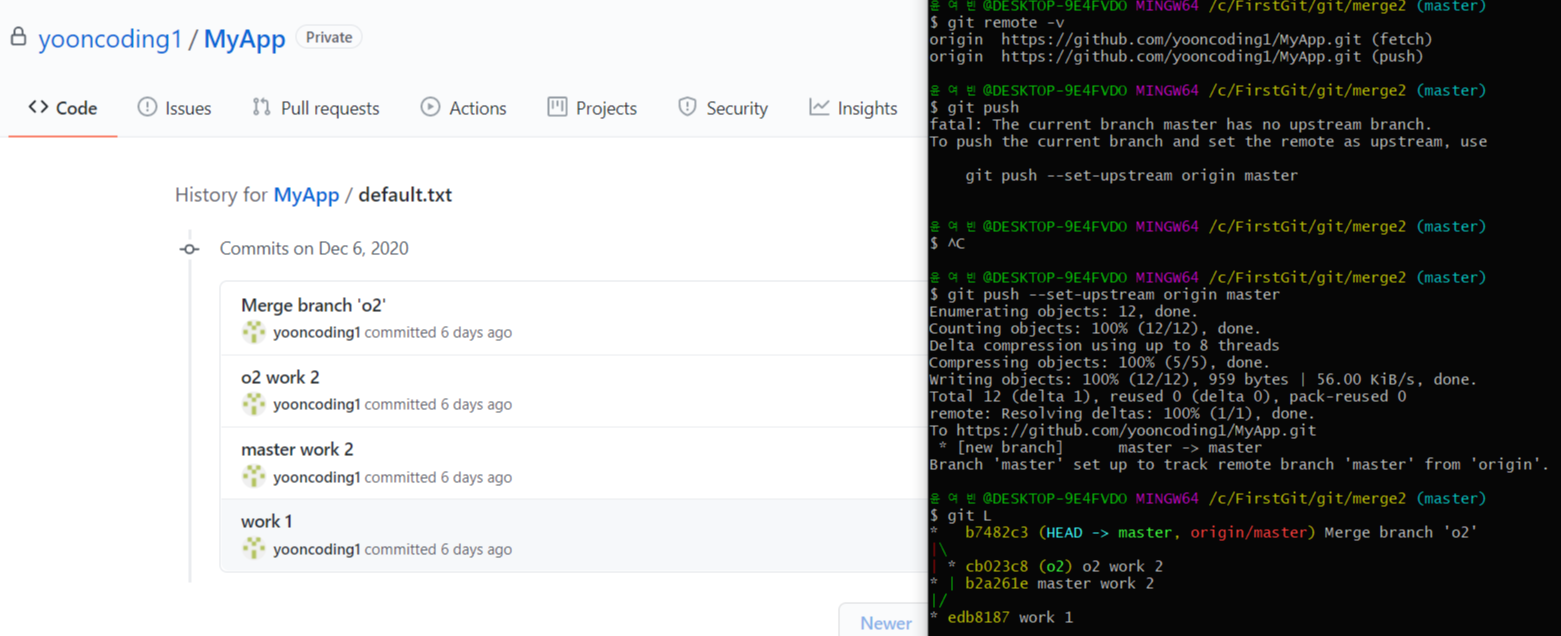Image resolution: width=1561 pixels, height=636 pixels.
Task: Click commit hash edb8187 in terminal
Action: [979, 618]
